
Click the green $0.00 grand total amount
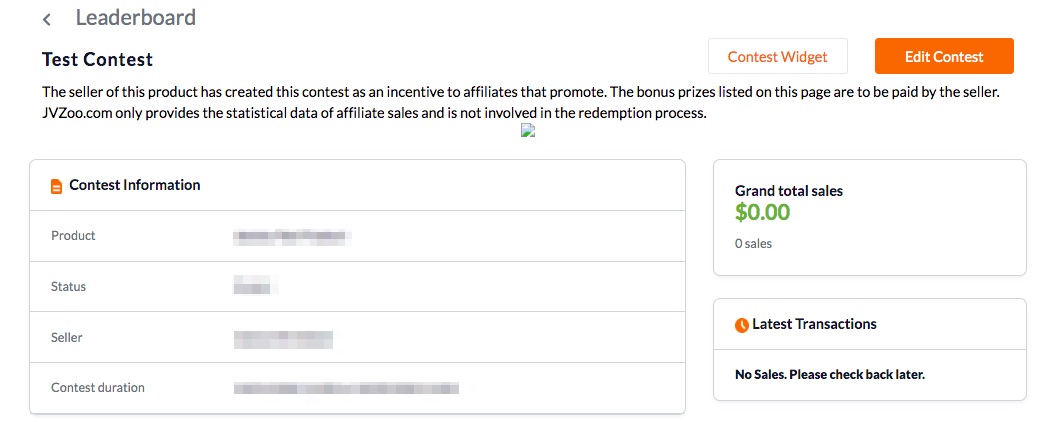[x=763, y=212]
